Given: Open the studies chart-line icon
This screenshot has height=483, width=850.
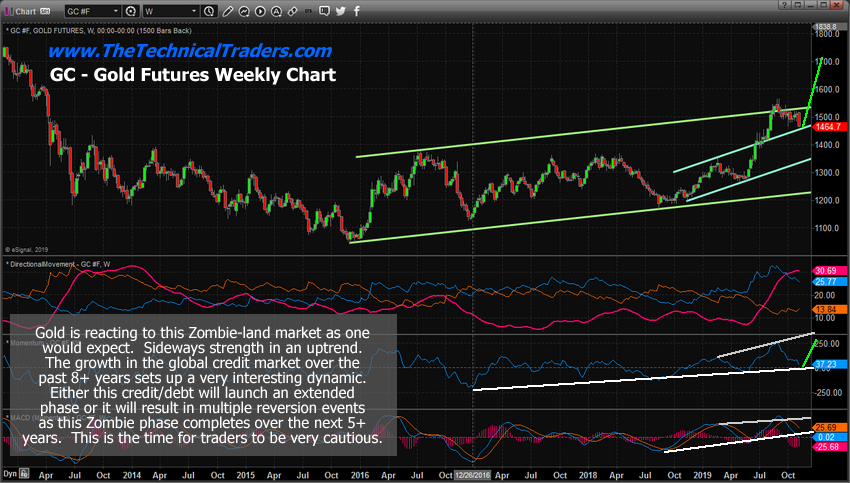Looking at the screenshot, I should coord(244,11).
